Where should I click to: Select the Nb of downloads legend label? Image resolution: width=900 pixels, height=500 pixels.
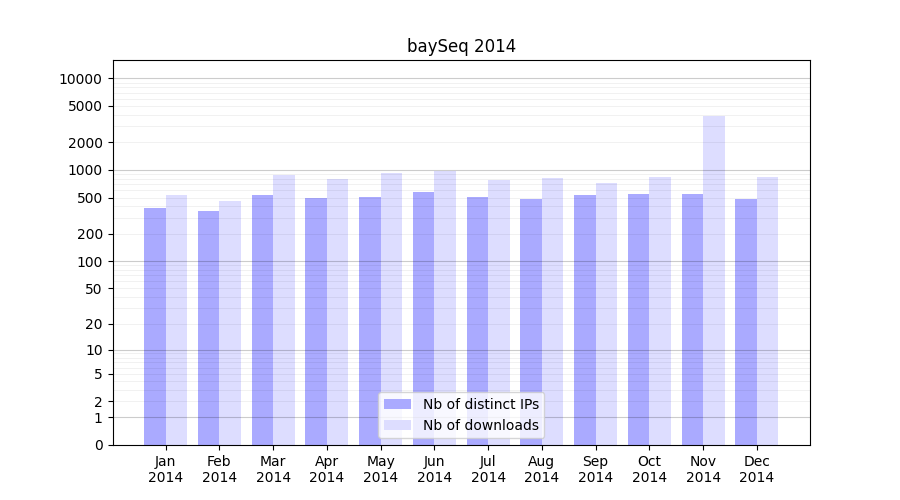[x=480, y=425]
